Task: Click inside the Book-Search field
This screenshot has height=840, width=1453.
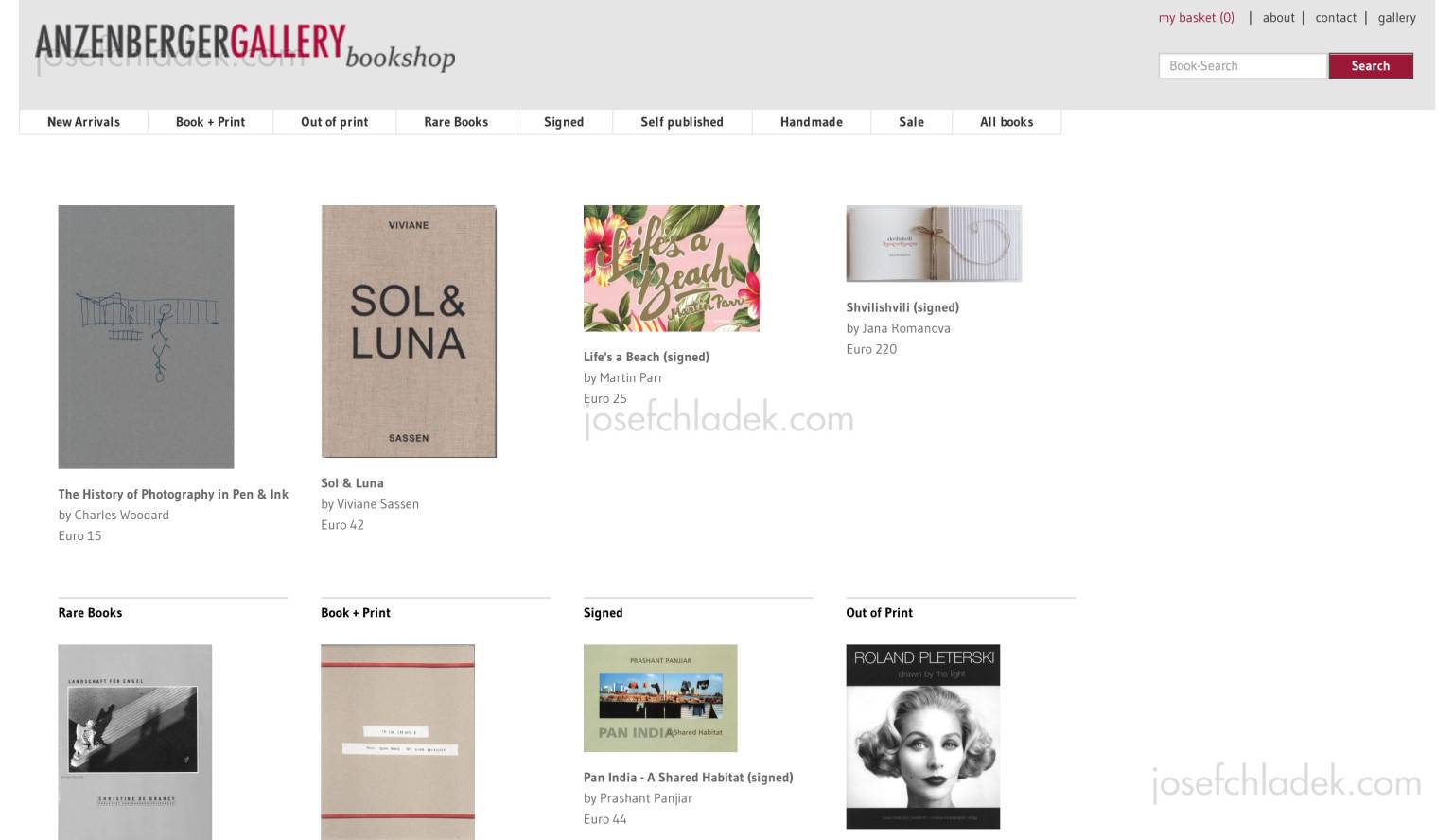Action: [1242, 66]
